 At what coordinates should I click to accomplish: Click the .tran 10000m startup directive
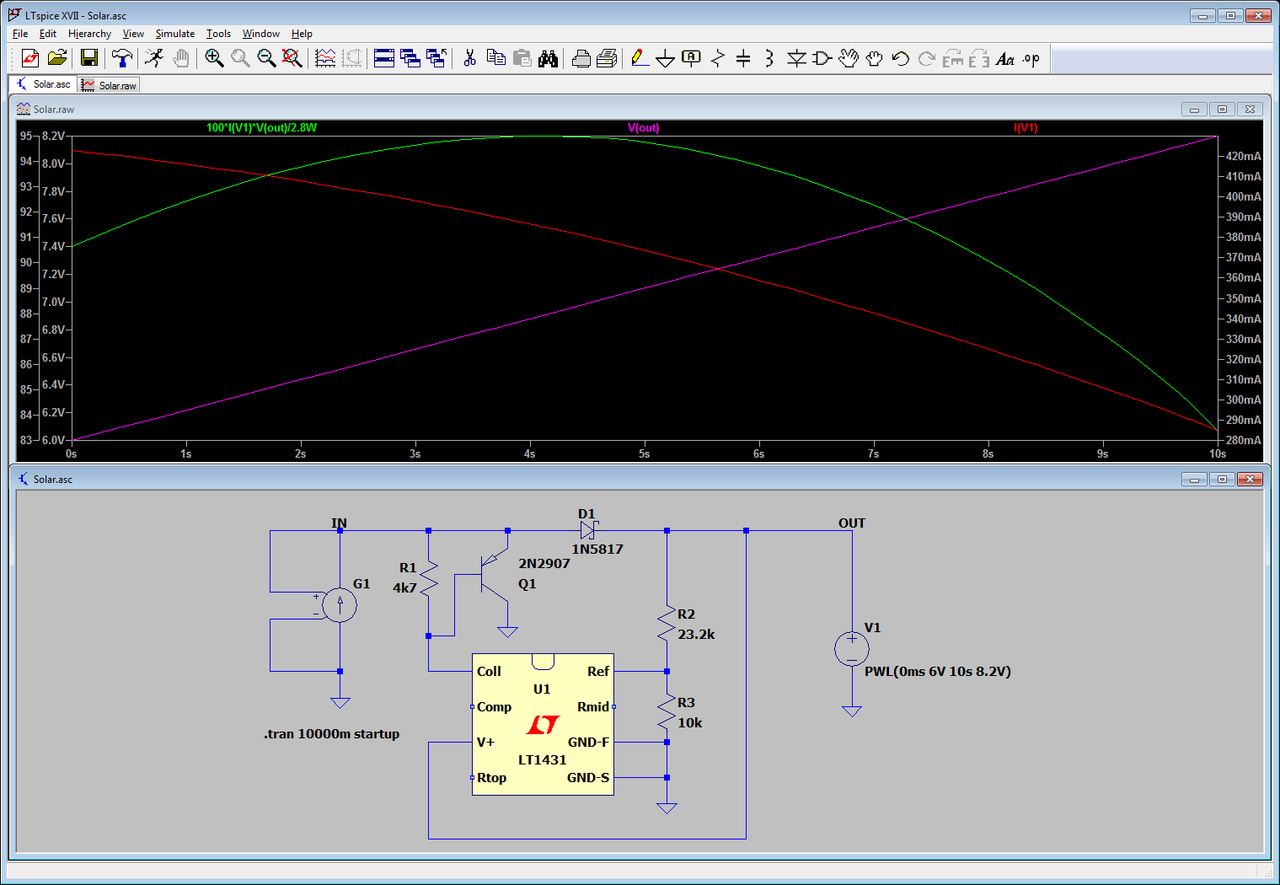pyautogui.click(x=332, y=734)
